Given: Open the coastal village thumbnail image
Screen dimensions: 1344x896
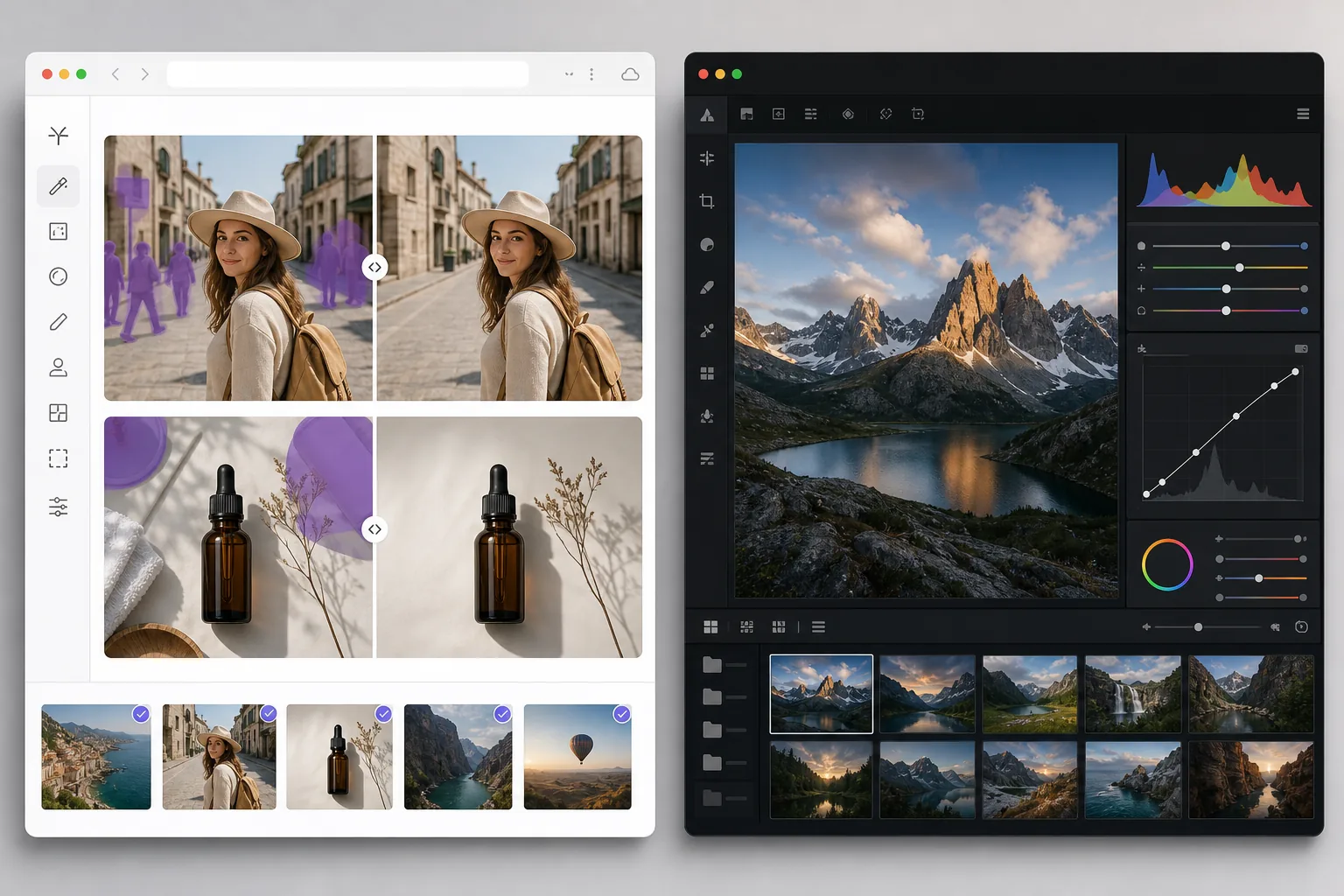Looking at the screenshot, I should [x=96, y=757].
